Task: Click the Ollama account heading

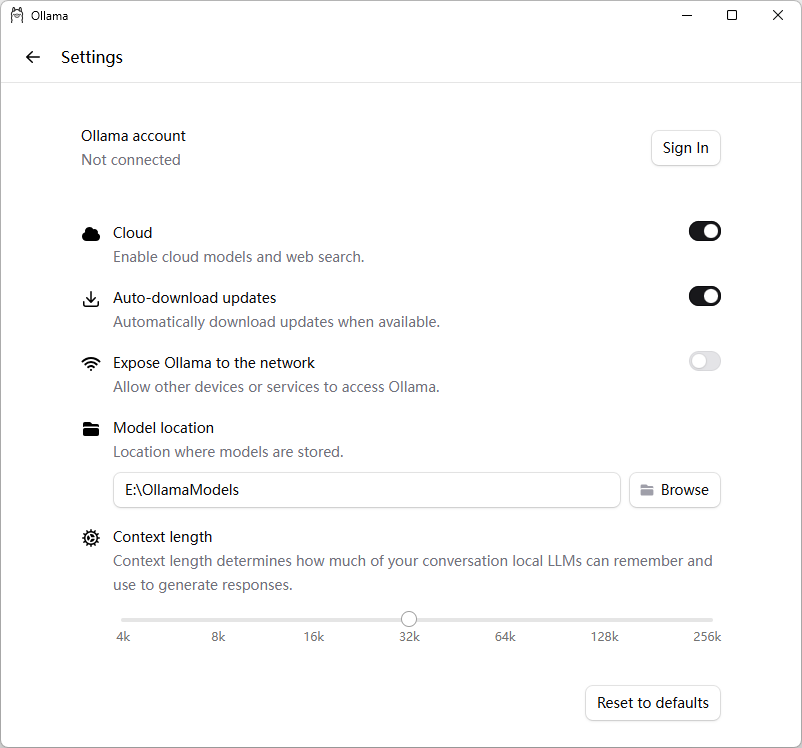Action: point(133,136)
